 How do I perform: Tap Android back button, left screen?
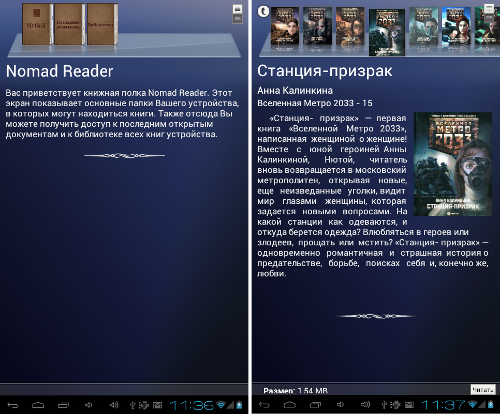point(13,405)
